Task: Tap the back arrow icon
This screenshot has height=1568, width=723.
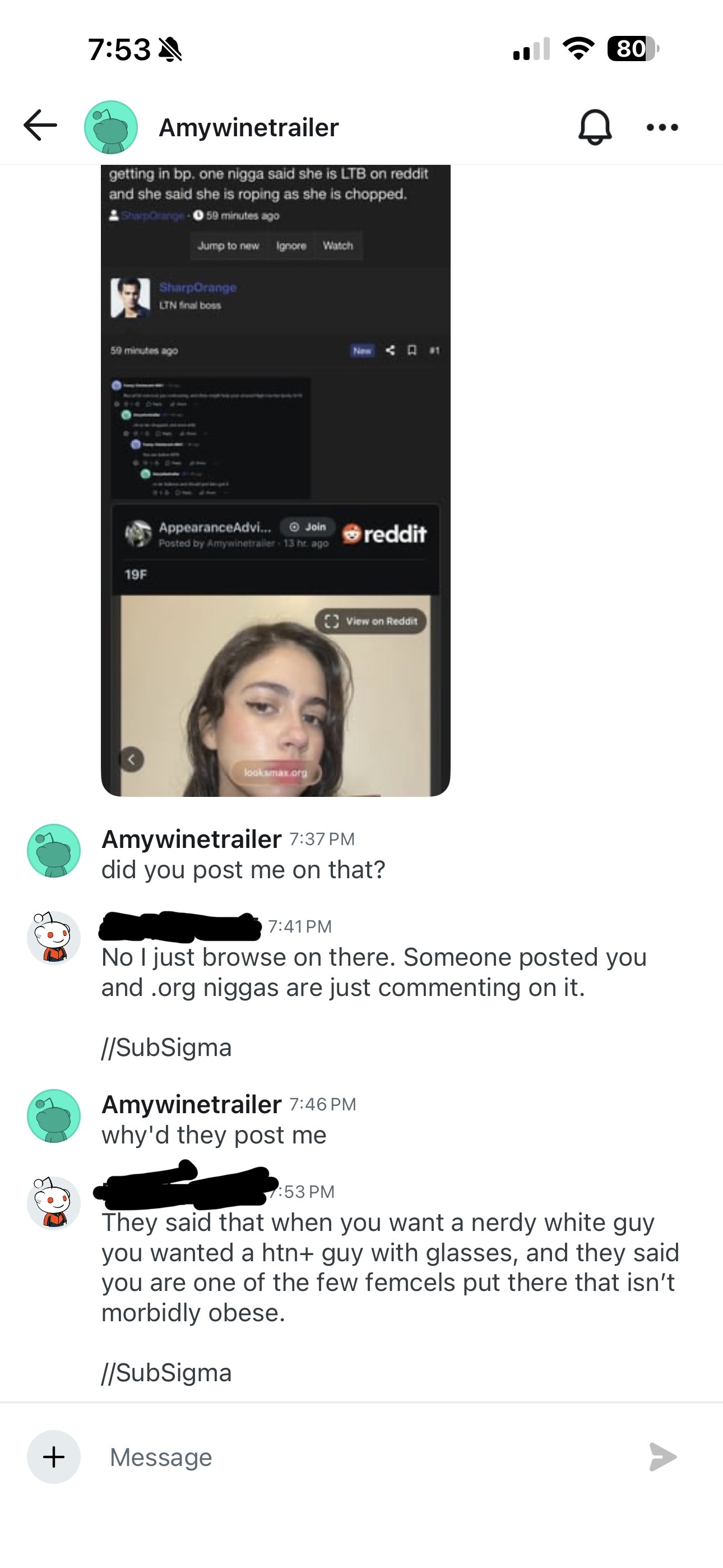Action: click(x=40, y=126)
